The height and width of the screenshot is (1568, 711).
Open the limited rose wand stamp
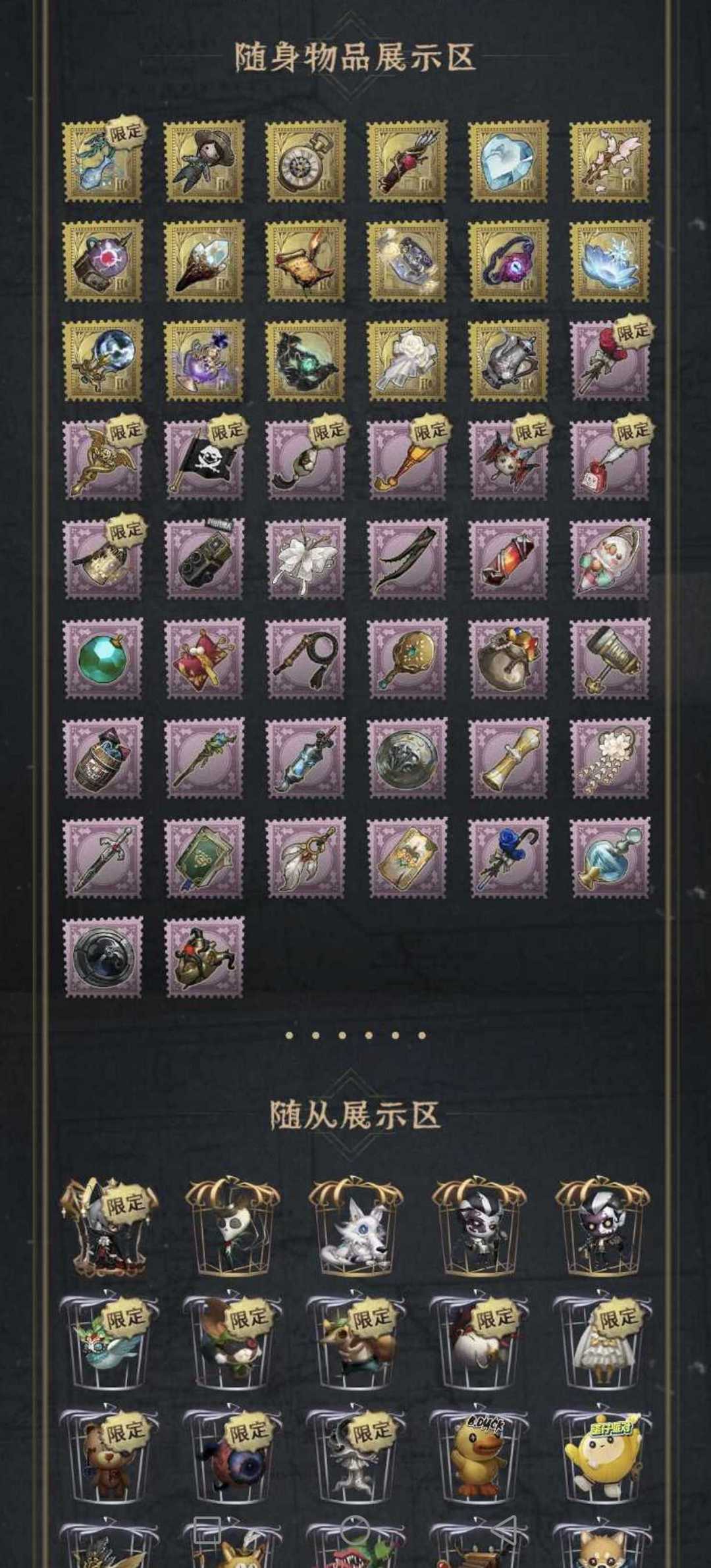(x=610, y=360)
